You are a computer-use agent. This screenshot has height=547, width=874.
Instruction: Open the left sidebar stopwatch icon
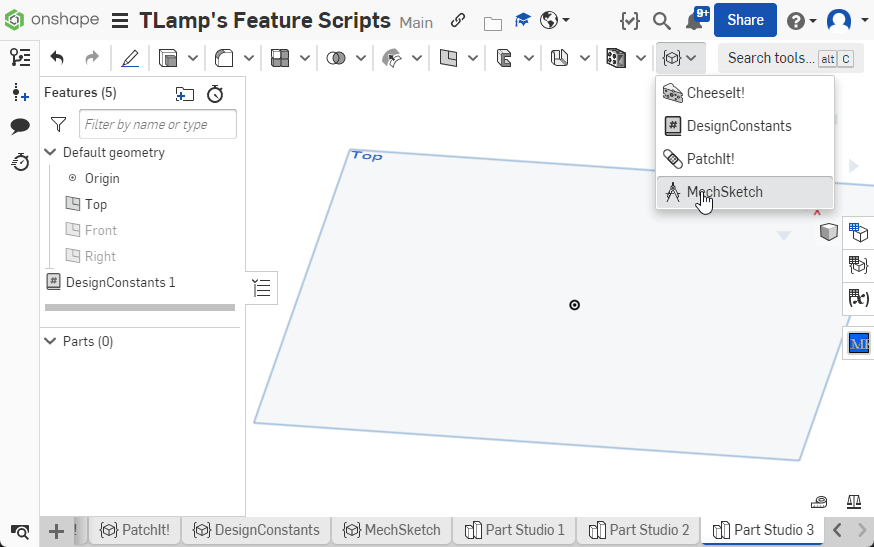coord(20,162)
